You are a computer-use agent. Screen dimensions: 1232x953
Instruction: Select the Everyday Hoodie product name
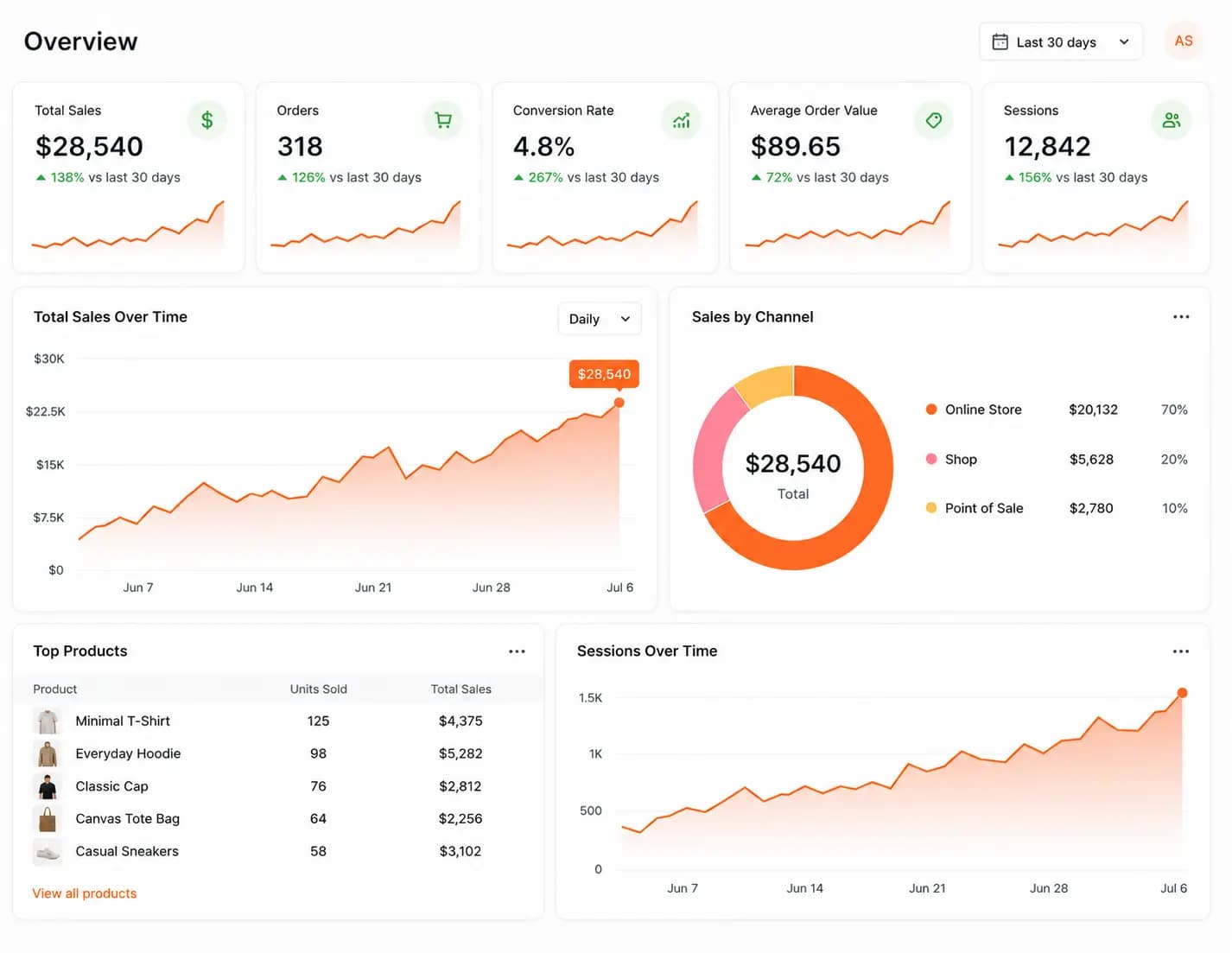pyautogui.click(x=128, y=753)
